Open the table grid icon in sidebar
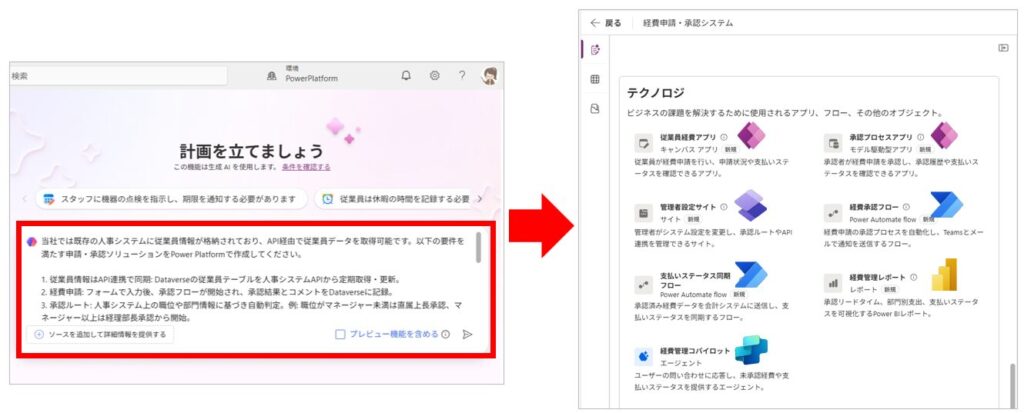This screenshot has width=1024, height=413. click(595, 80)
